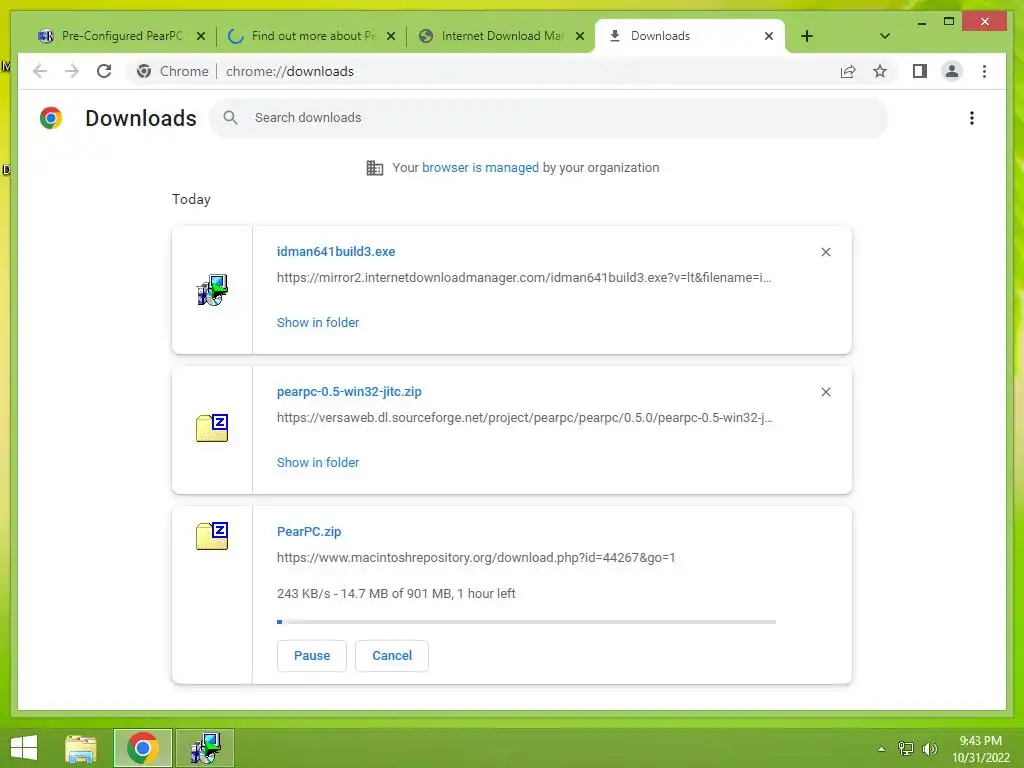This screenshot has width=1024, height=768.
Task: Remove idman641build3.exe from the list
Action: point(825,252)
